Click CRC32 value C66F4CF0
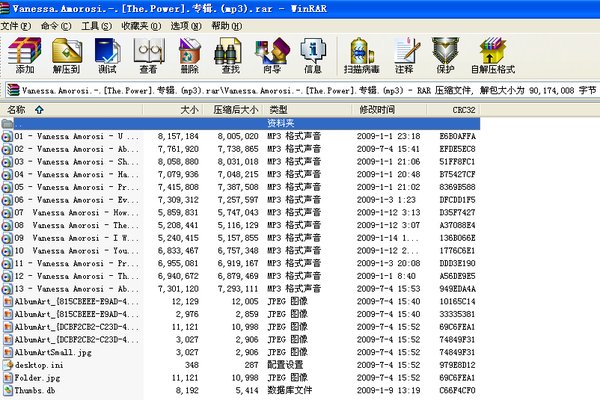Screen dimensions: 600x400 (x=457, y=390)
